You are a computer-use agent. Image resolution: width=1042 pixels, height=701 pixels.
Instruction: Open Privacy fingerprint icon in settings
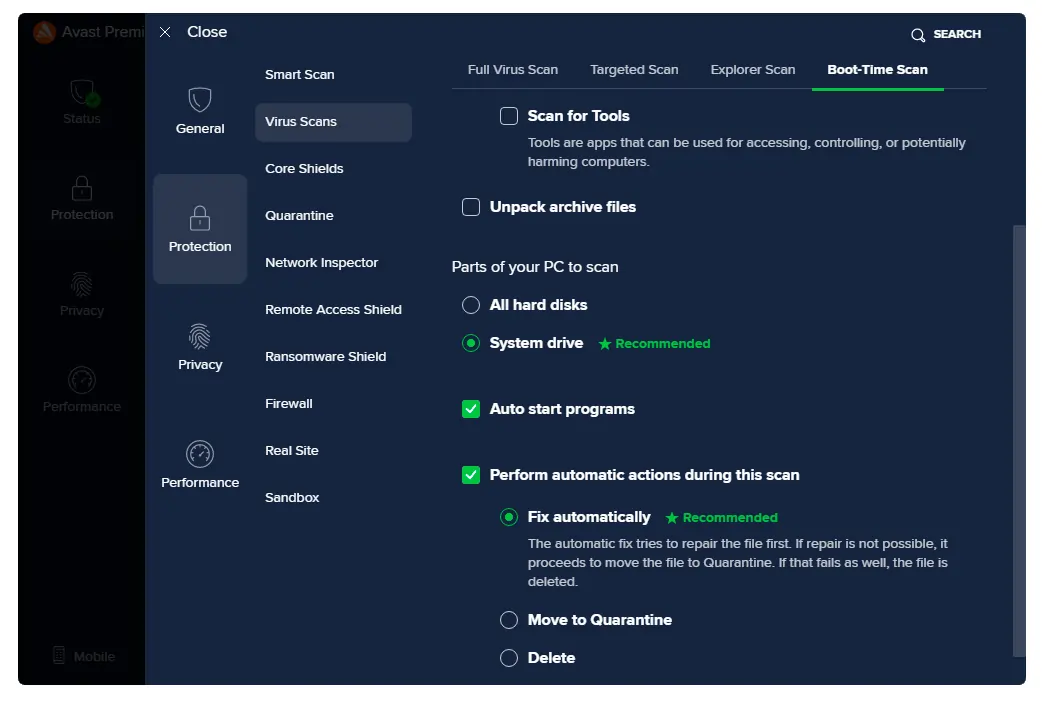click(199, 336)
